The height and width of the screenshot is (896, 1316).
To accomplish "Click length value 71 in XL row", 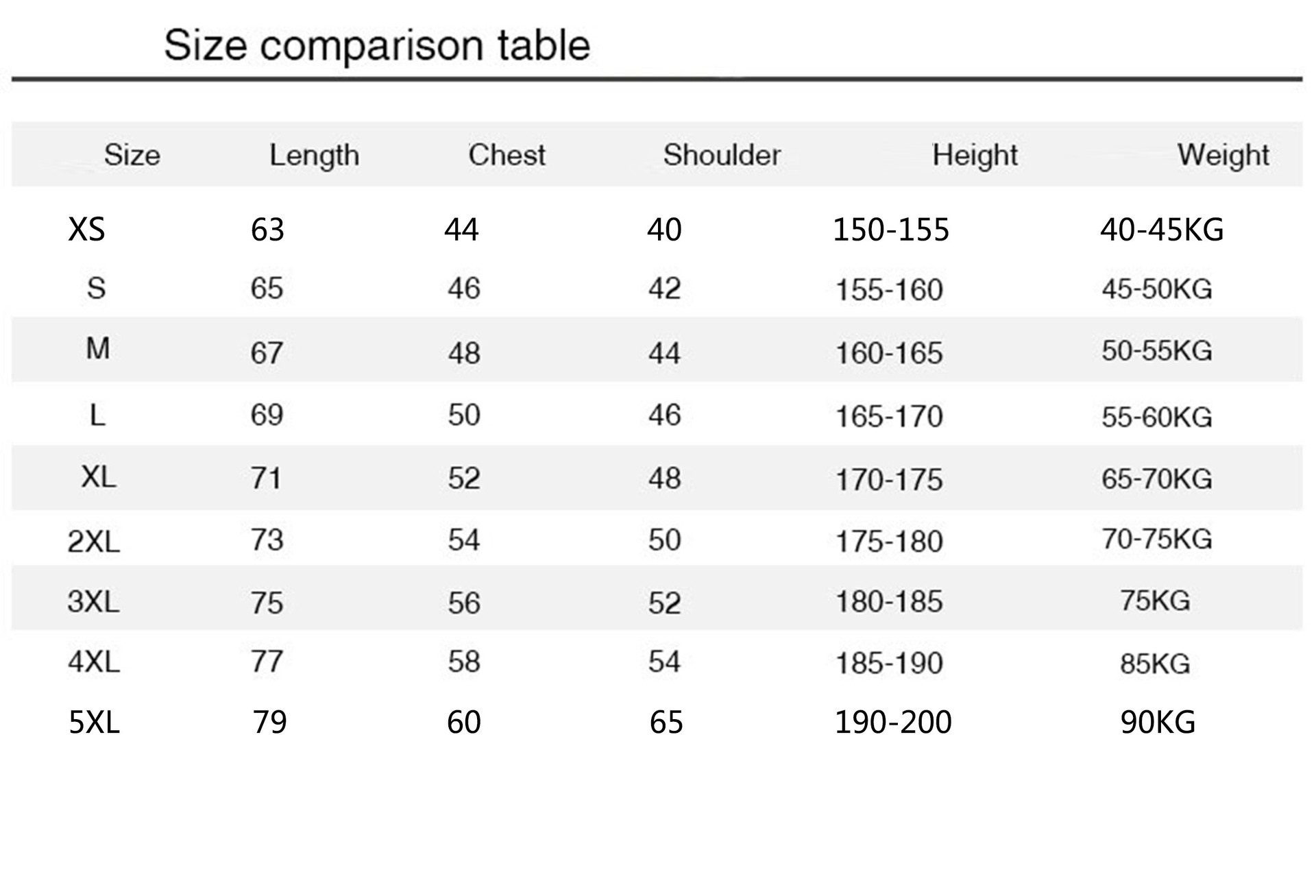I will pos(266,479).
